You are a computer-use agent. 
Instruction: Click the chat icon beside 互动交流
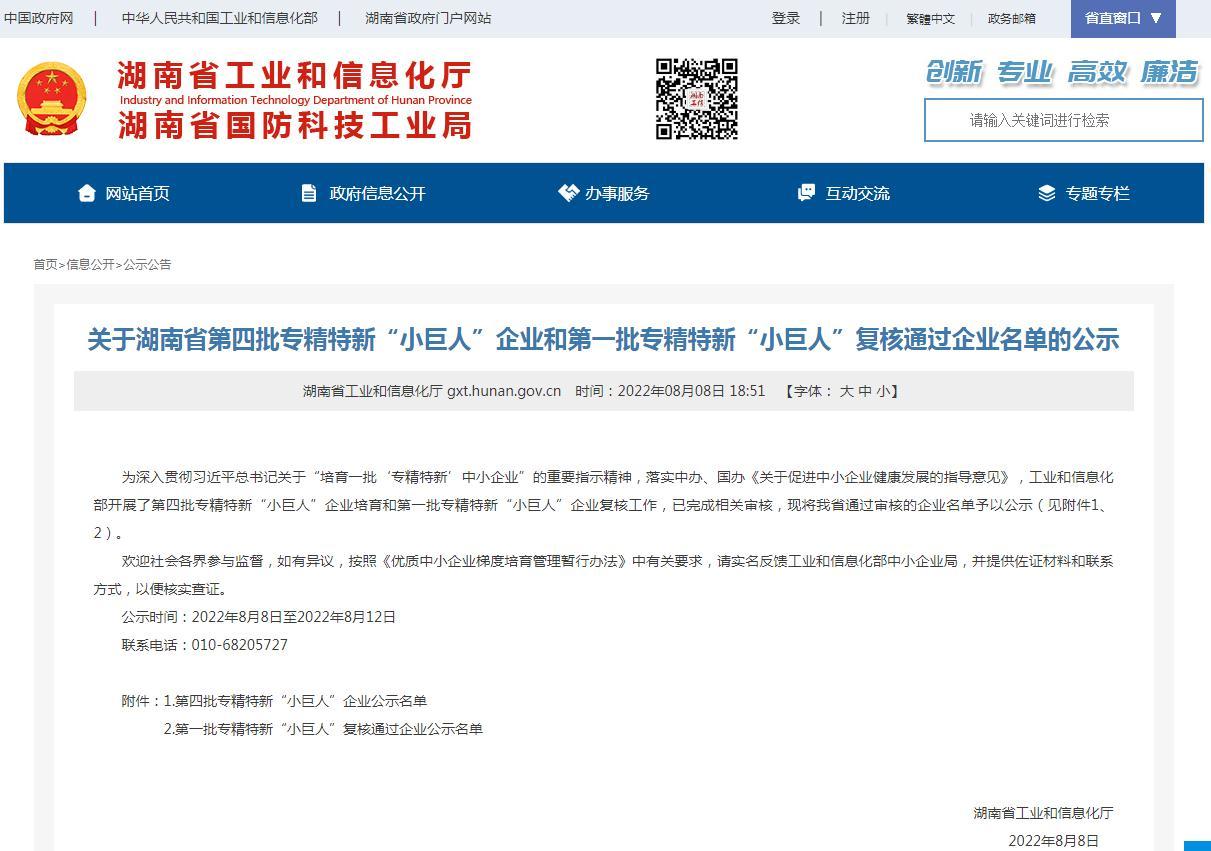[x=806, y=193]
